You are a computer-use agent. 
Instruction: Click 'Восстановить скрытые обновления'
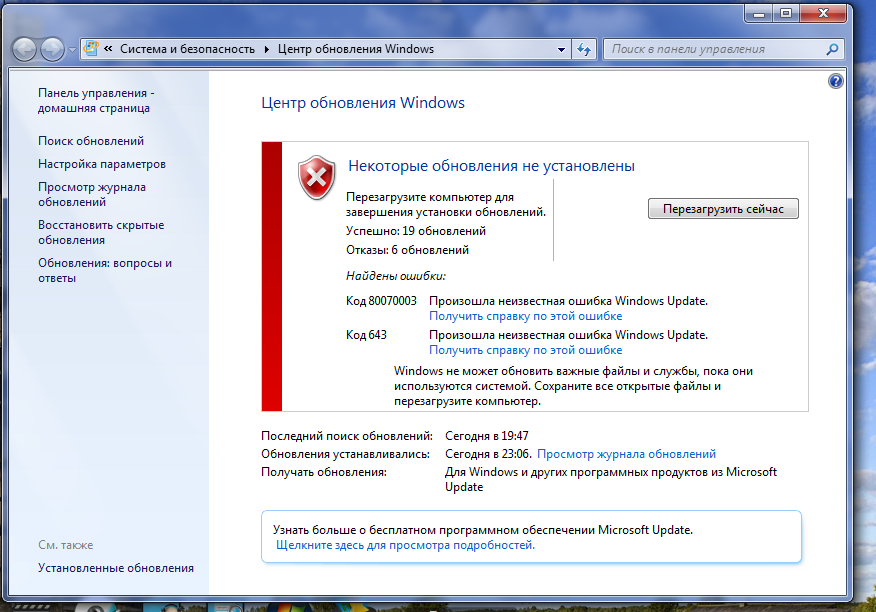101,232
